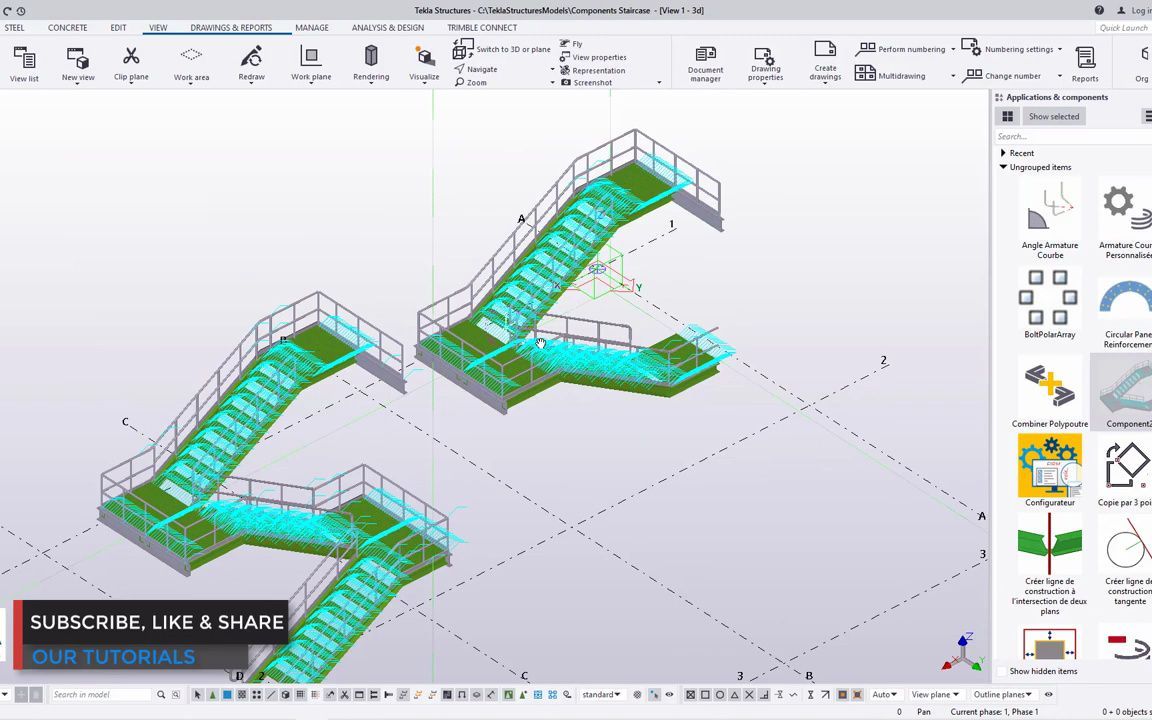Select the Clip plane scissors tool

point(131,63)
